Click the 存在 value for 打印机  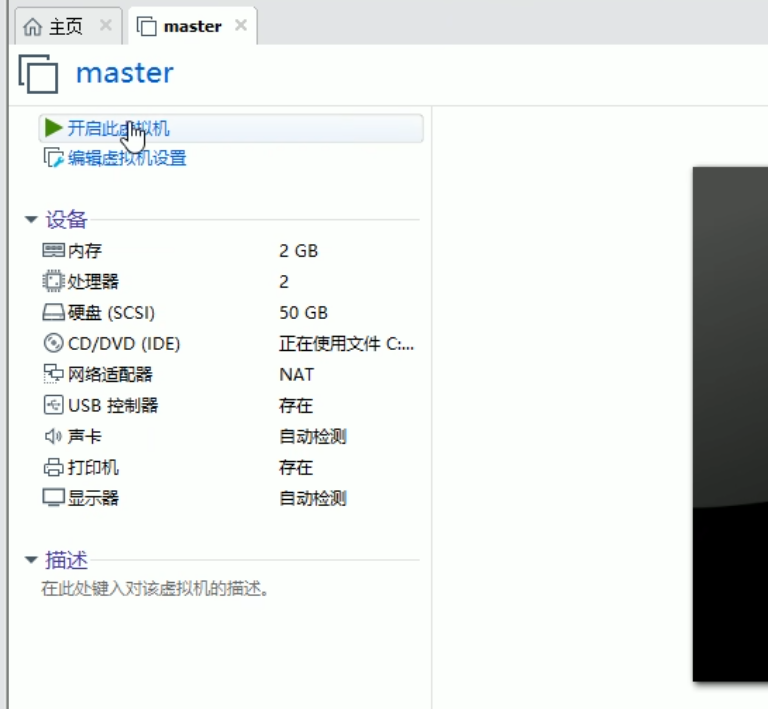[x=296, y=467]
